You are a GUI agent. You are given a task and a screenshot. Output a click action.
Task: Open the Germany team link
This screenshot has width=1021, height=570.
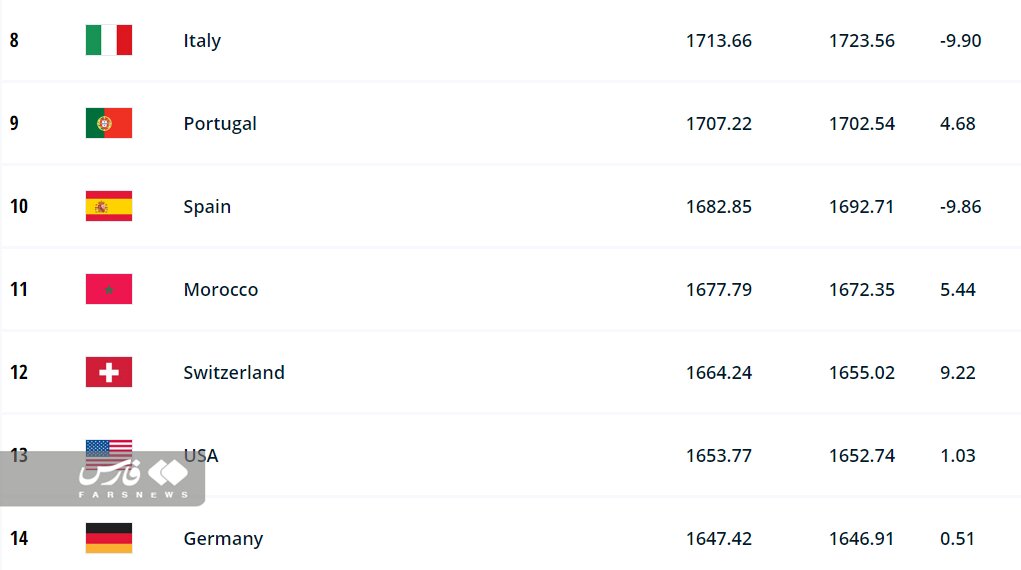(223, 539)
